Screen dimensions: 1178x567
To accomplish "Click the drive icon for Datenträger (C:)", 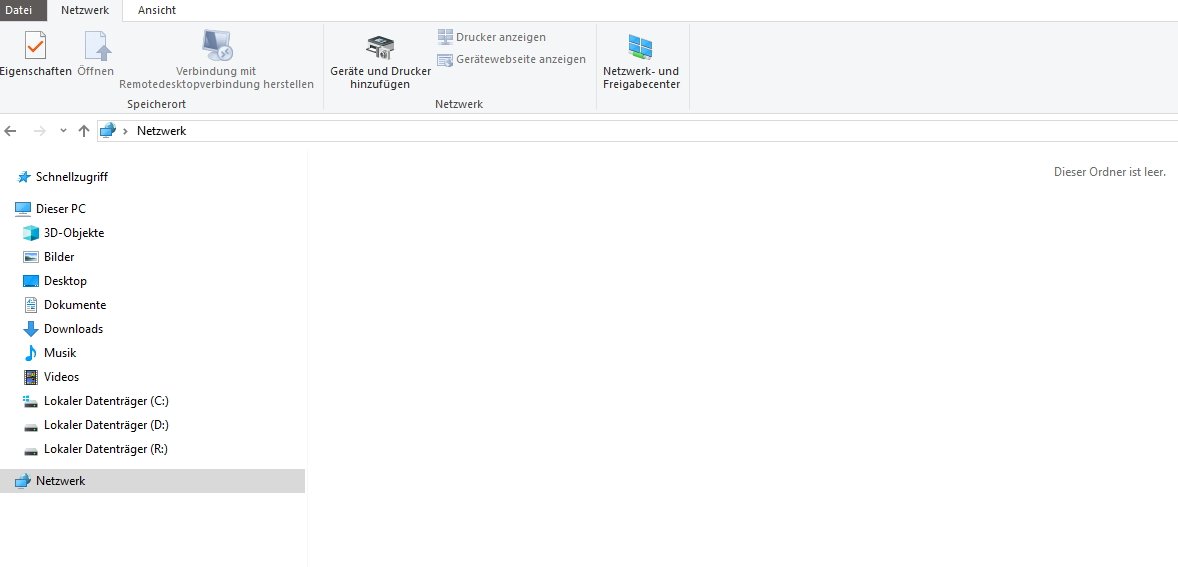I will 31,401.
